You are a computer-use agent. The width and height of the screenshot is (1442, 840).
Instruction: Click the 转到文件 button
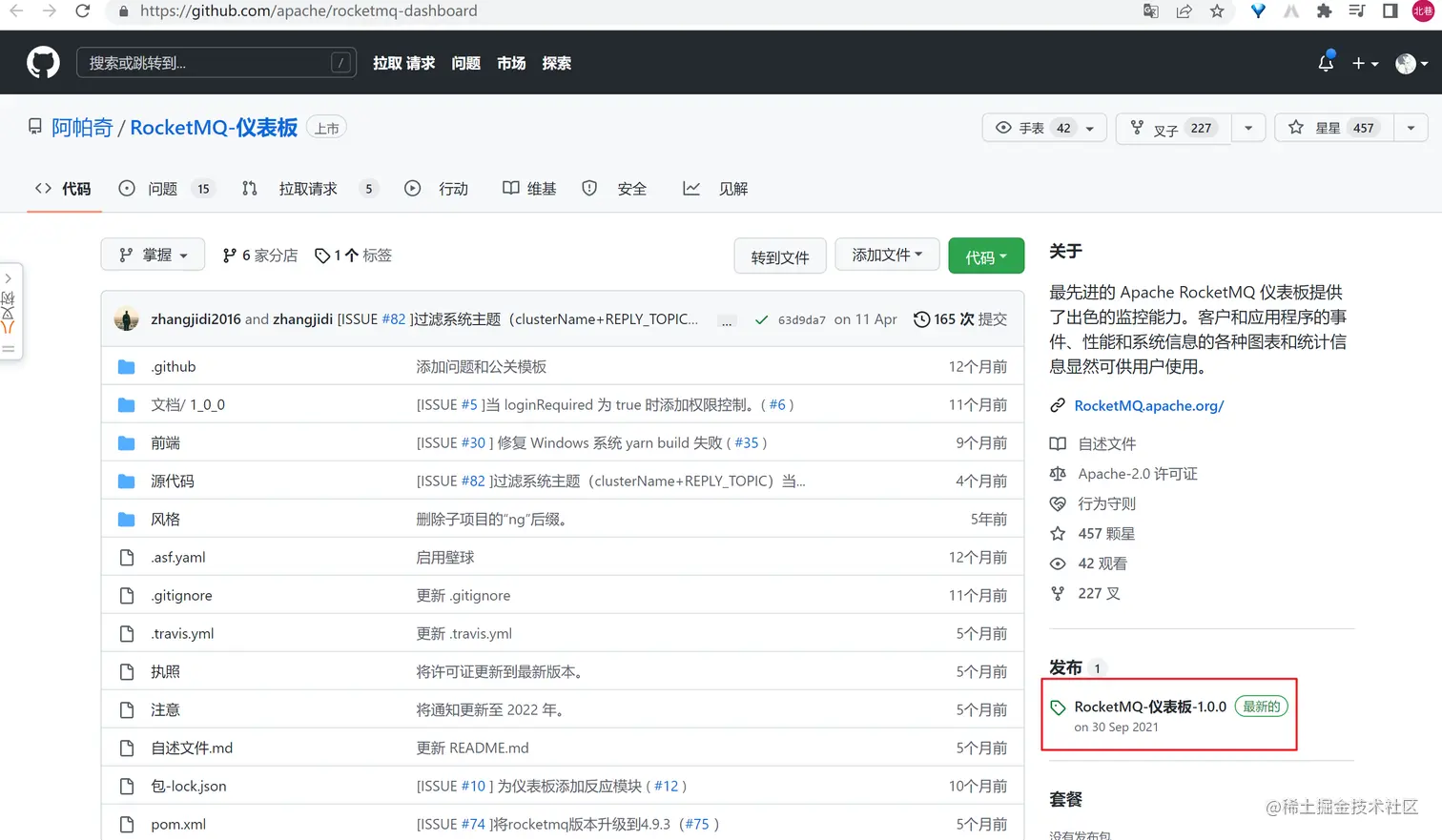780,256
